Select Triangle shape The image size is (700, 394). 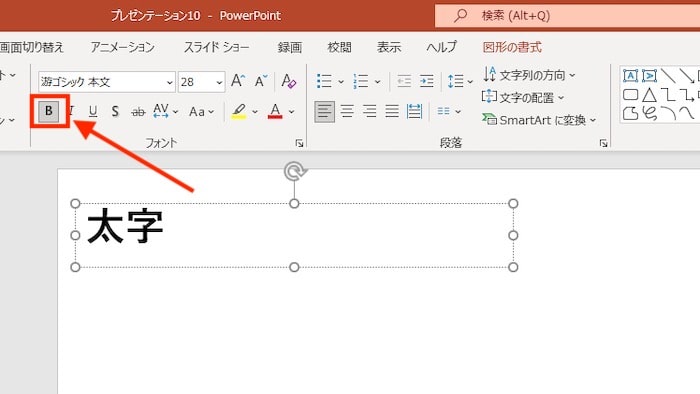(650, 95)
